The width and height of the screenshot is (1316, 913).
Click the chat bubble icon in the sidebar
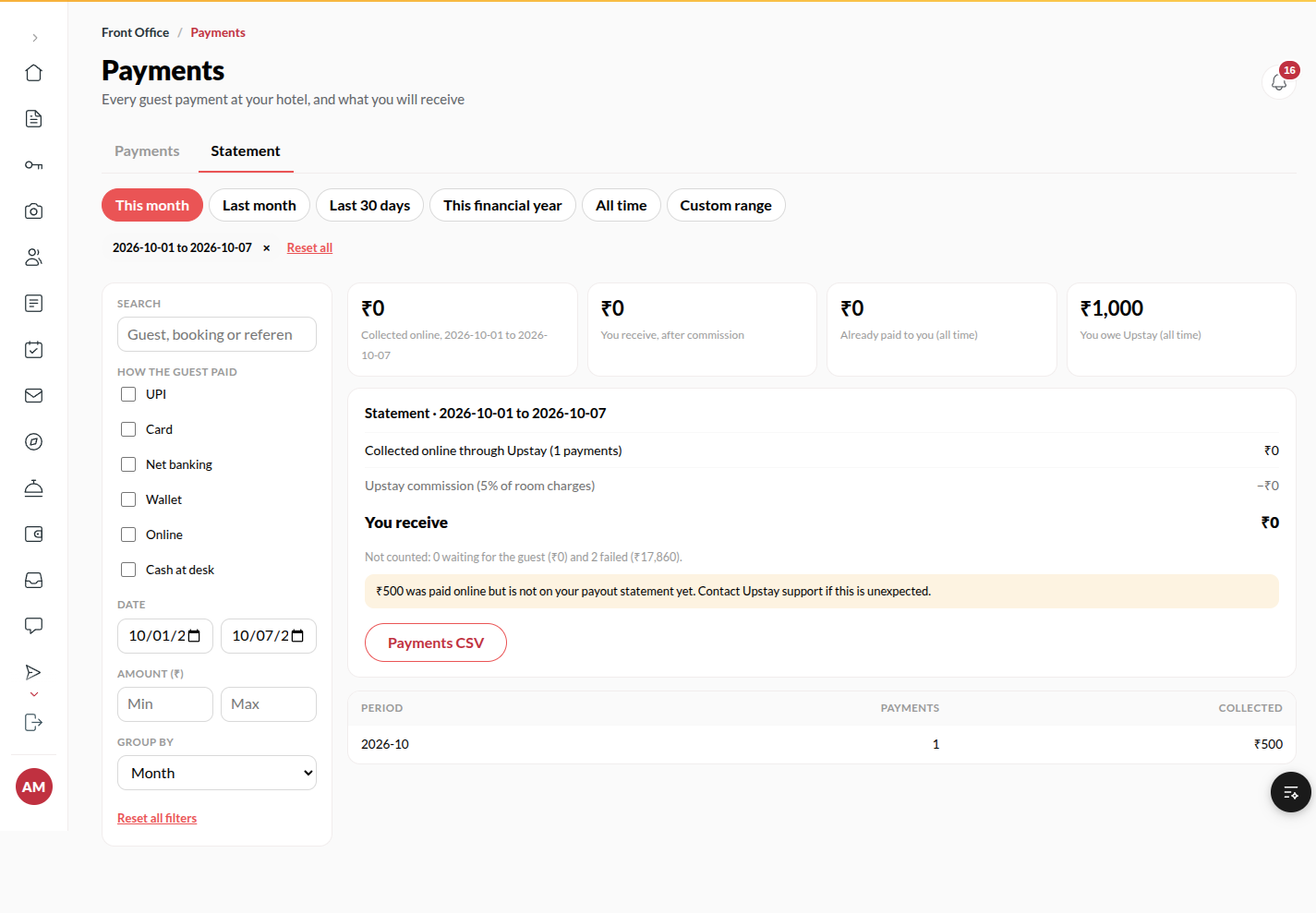click(x=34, y=627)
